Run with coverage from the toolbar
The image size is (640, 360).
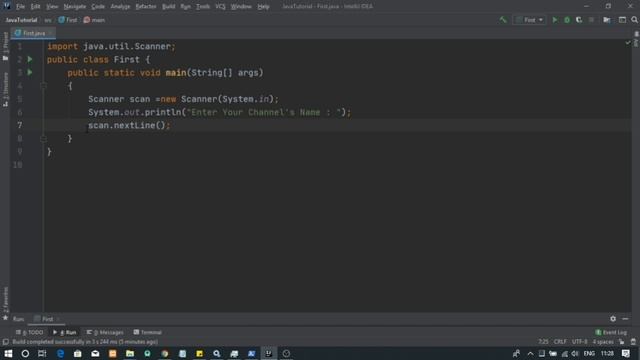point(579,20)
